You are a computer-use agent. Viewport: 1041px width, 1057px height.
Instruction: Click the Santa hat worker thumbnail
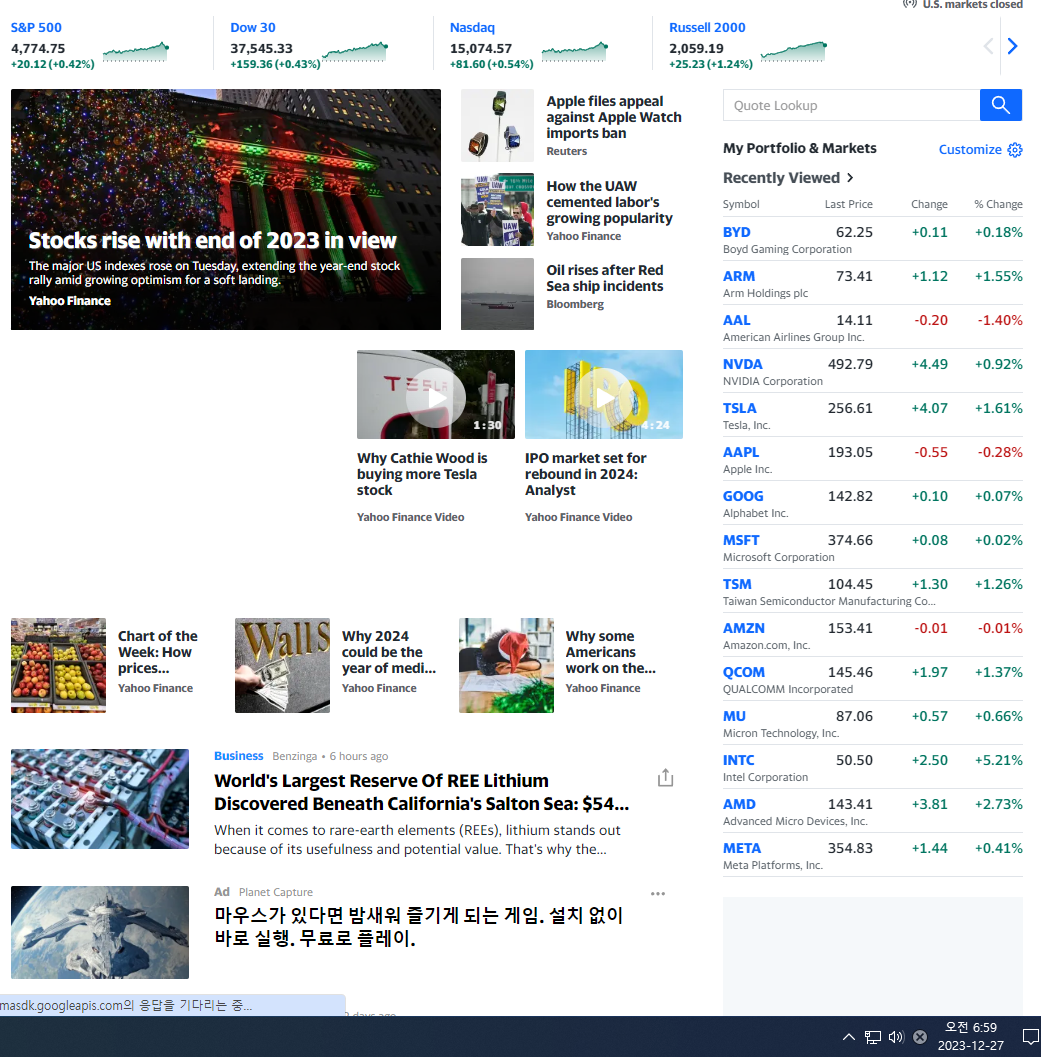click(506, 665)
